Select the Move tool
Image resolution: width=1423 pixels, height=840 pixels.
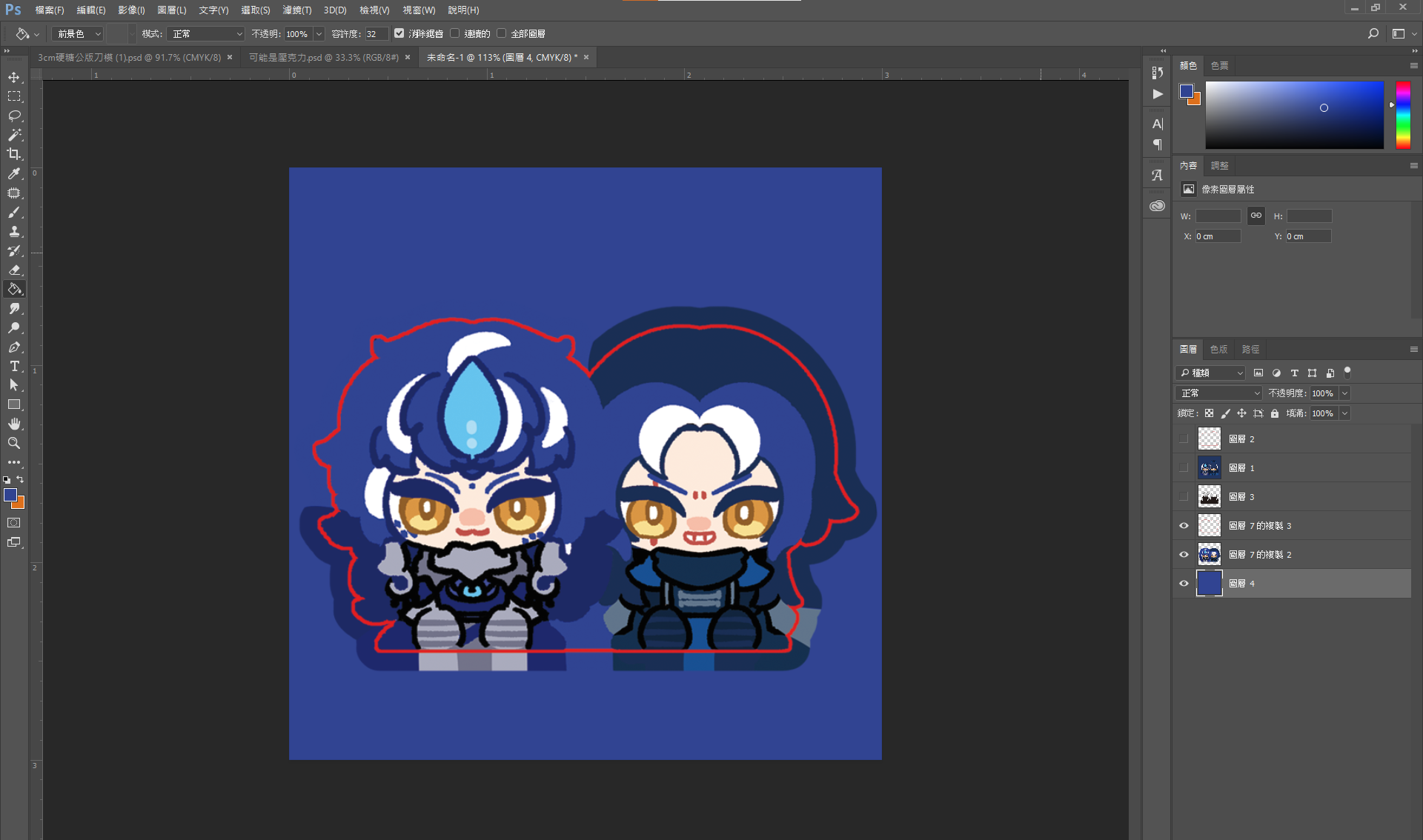pyautogui.click(x=14, y=78)
